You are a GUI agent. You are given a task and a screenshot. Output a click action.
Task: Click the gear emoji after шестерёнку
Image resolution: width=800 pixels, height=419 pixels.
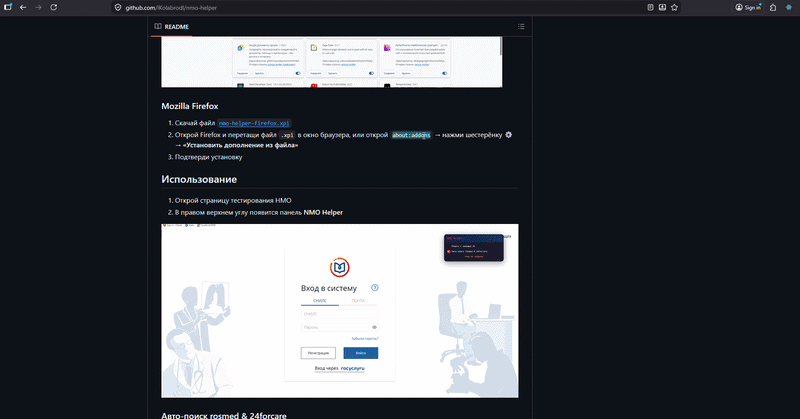point(508,135)
